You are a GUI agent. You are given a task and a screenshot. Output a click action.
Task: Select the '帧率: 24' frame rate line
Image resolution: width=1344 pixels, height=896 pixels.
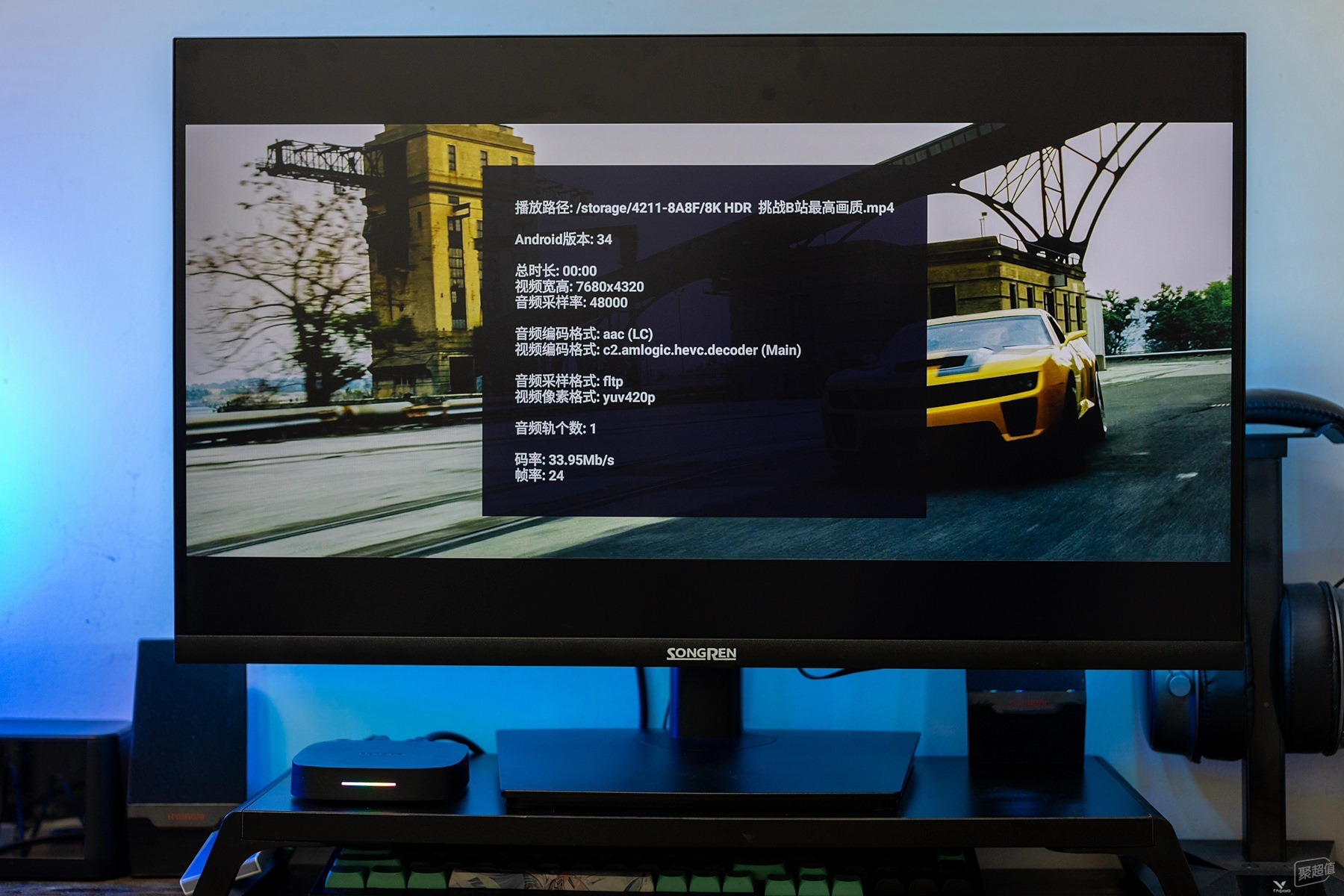538,476
